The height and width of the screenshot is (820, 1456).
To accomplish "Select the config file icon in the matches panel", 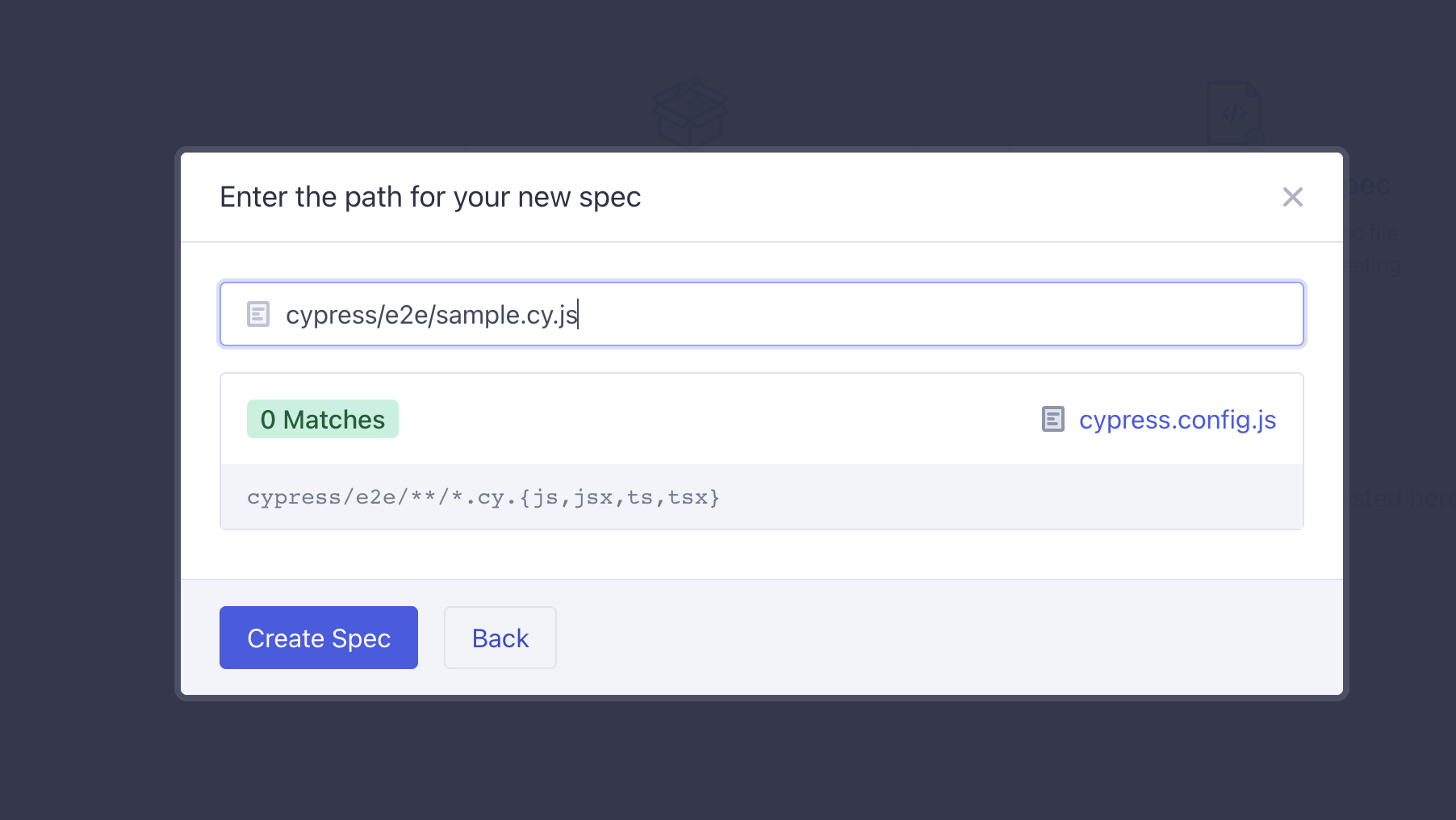I will tap(1052, 419).
